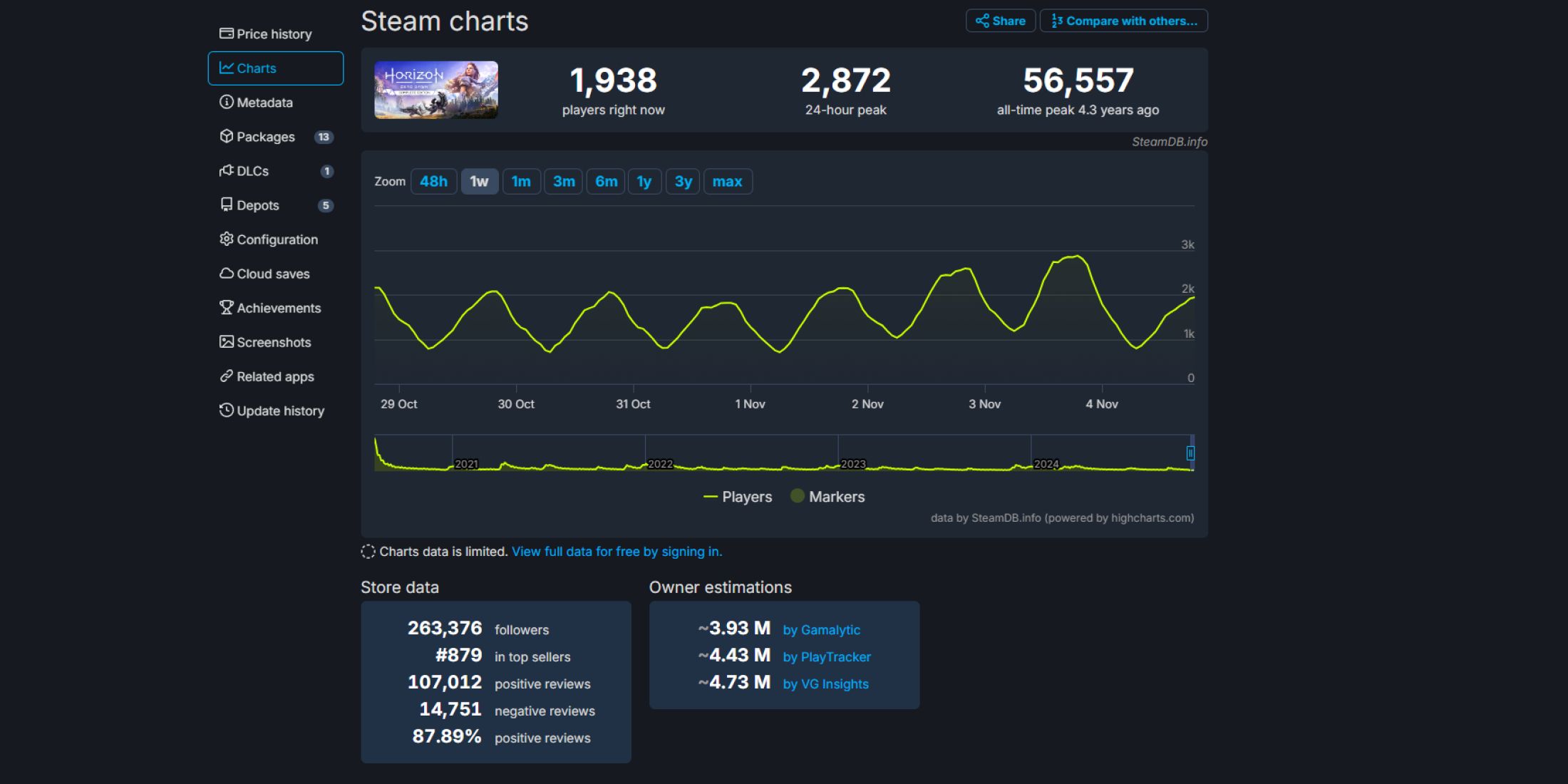Toggle the Markers legend item
This screenshot has height=784, width=1568.
coord(827,497)
